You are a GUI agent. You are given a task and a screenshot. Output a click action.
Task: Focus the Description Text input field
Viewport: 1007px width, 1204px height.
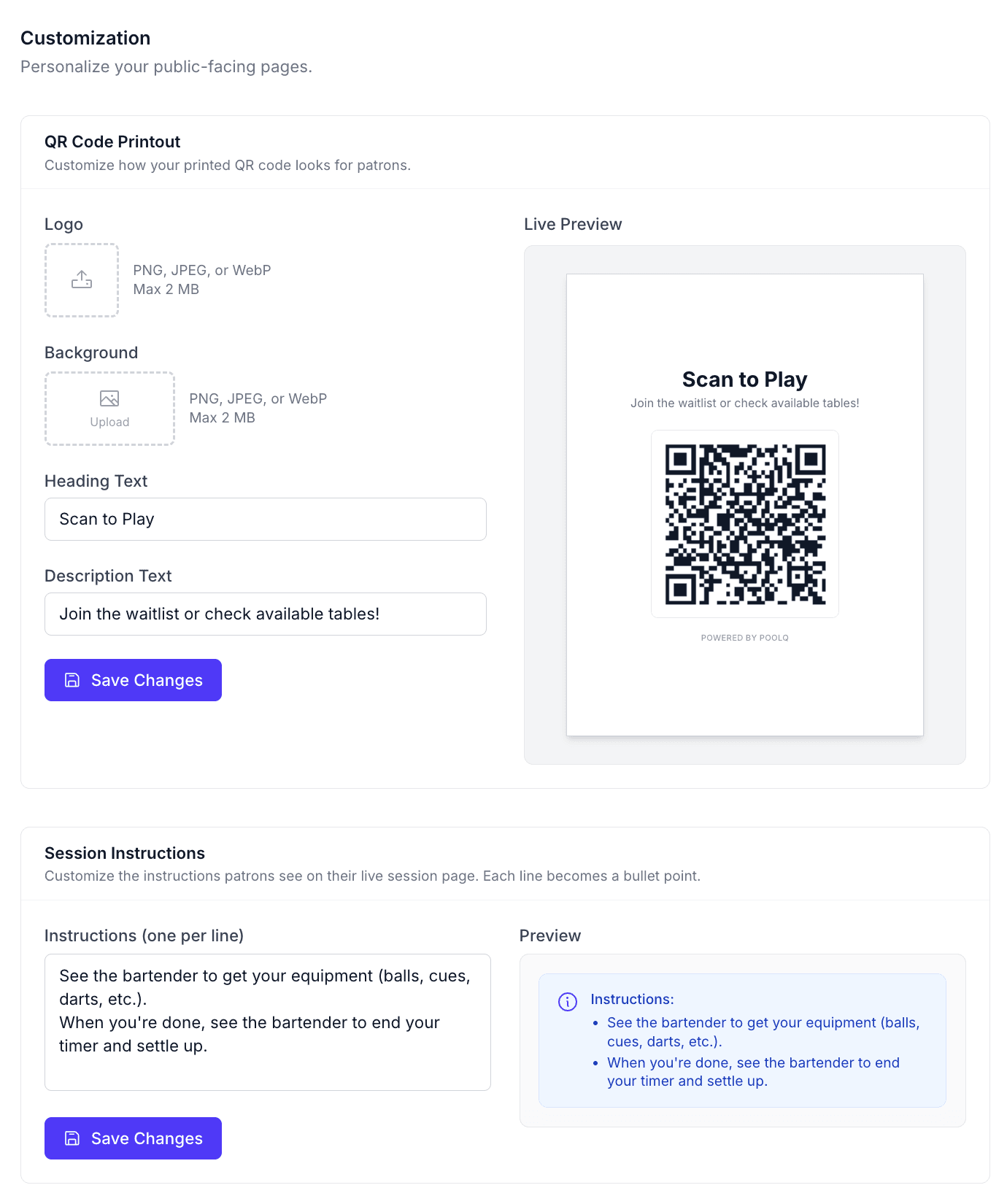point(266,614)
